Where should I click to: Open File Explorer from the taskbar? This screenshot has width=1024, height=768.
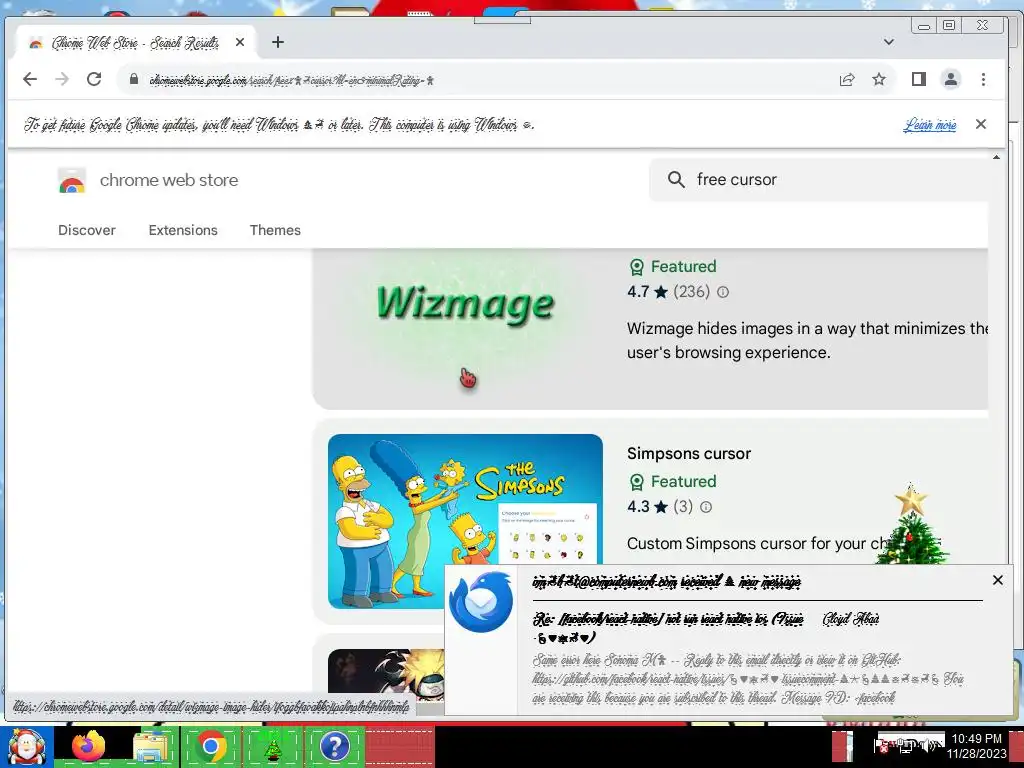(x=151, y=746)
